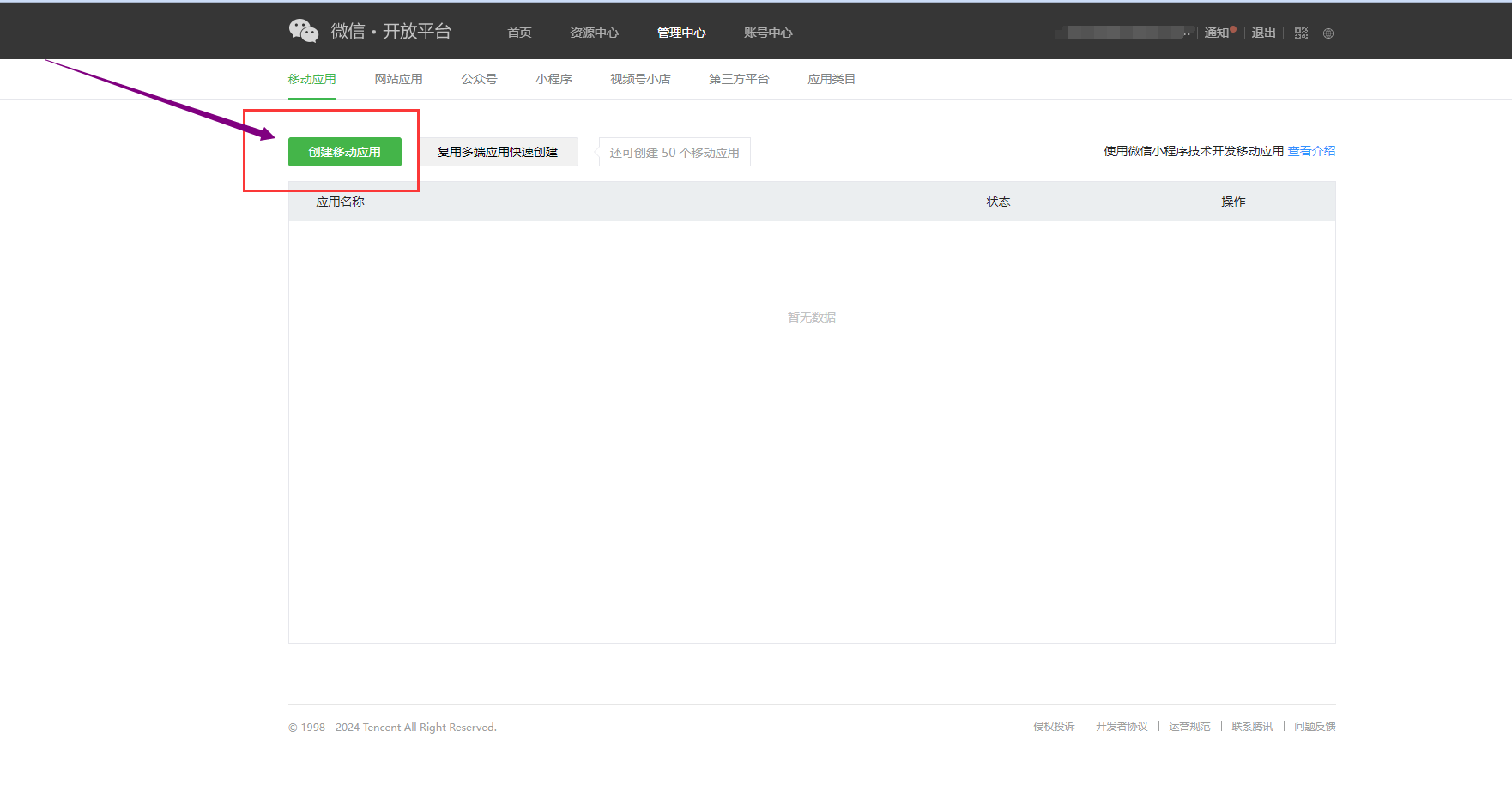The height and width of the screenshot is (785, 1512).
Task: Click the green 创建移动应用 button
Action: (345, 152)
